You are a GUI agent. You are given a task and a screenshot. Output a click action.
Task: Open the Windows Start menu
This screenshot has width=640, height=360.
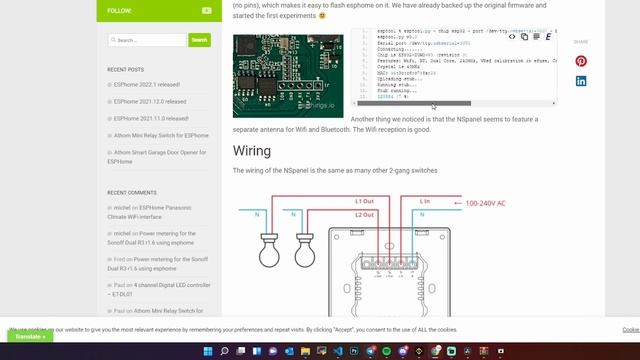[x=208, y=351]
